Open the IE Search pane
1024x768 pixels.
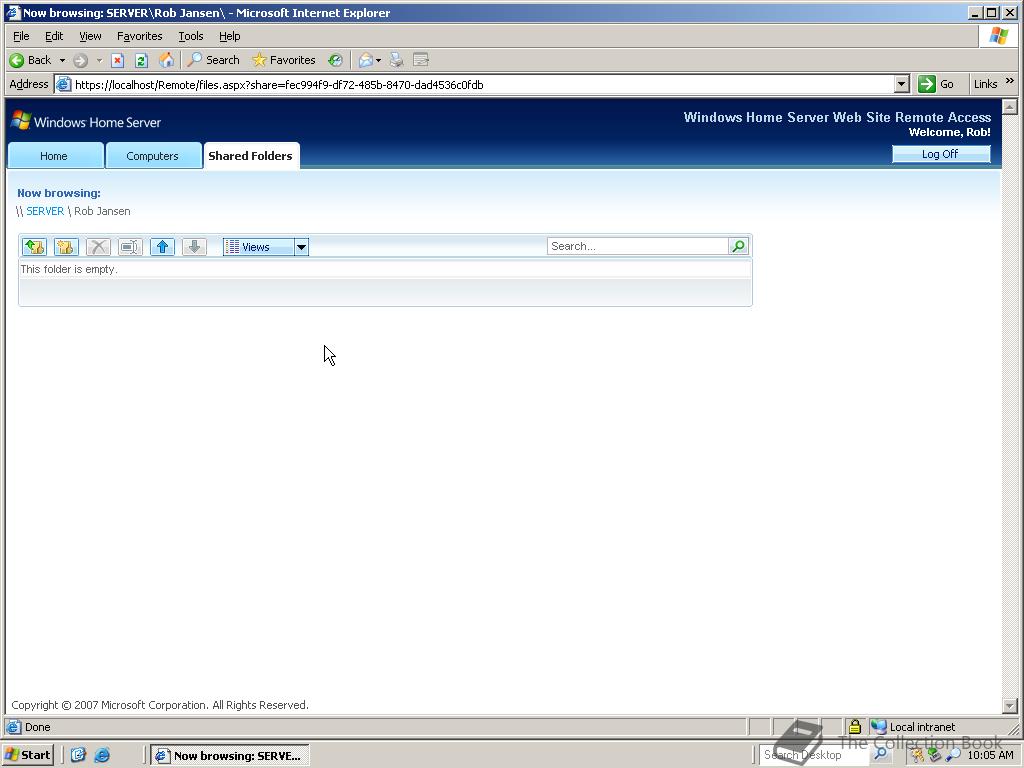(214, 60)
